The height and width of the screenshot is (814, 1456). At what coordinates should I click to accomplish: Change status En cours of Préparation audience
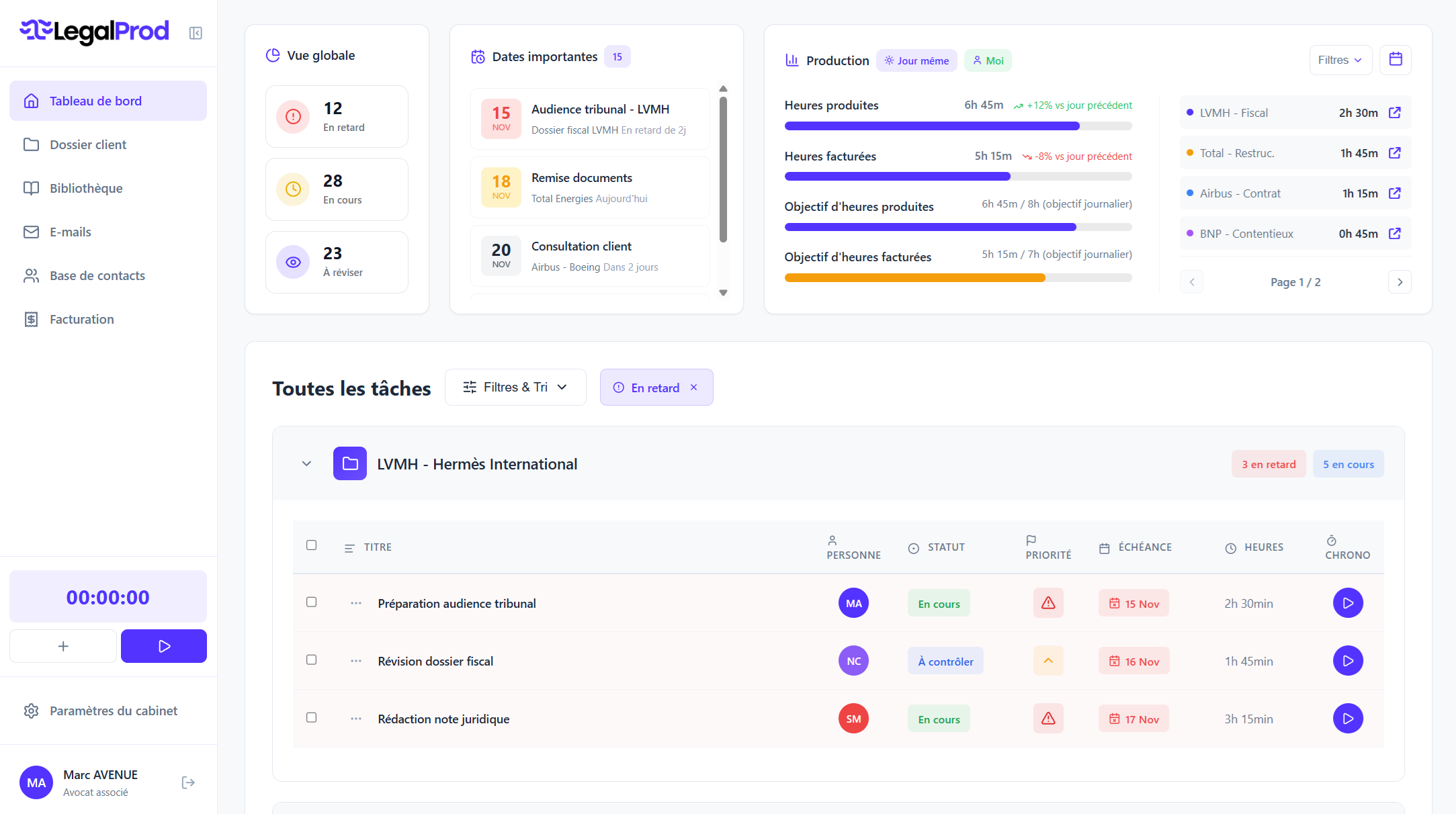point(939,603)
